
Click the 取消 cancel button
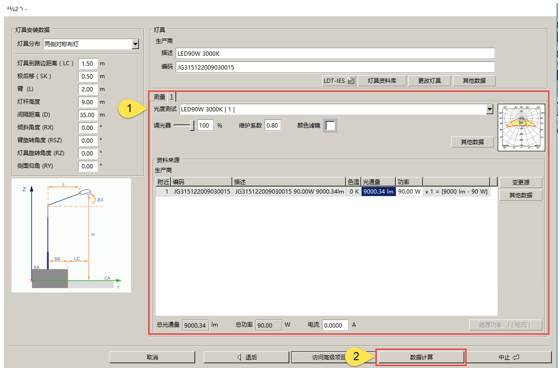(x=152, y=357)
